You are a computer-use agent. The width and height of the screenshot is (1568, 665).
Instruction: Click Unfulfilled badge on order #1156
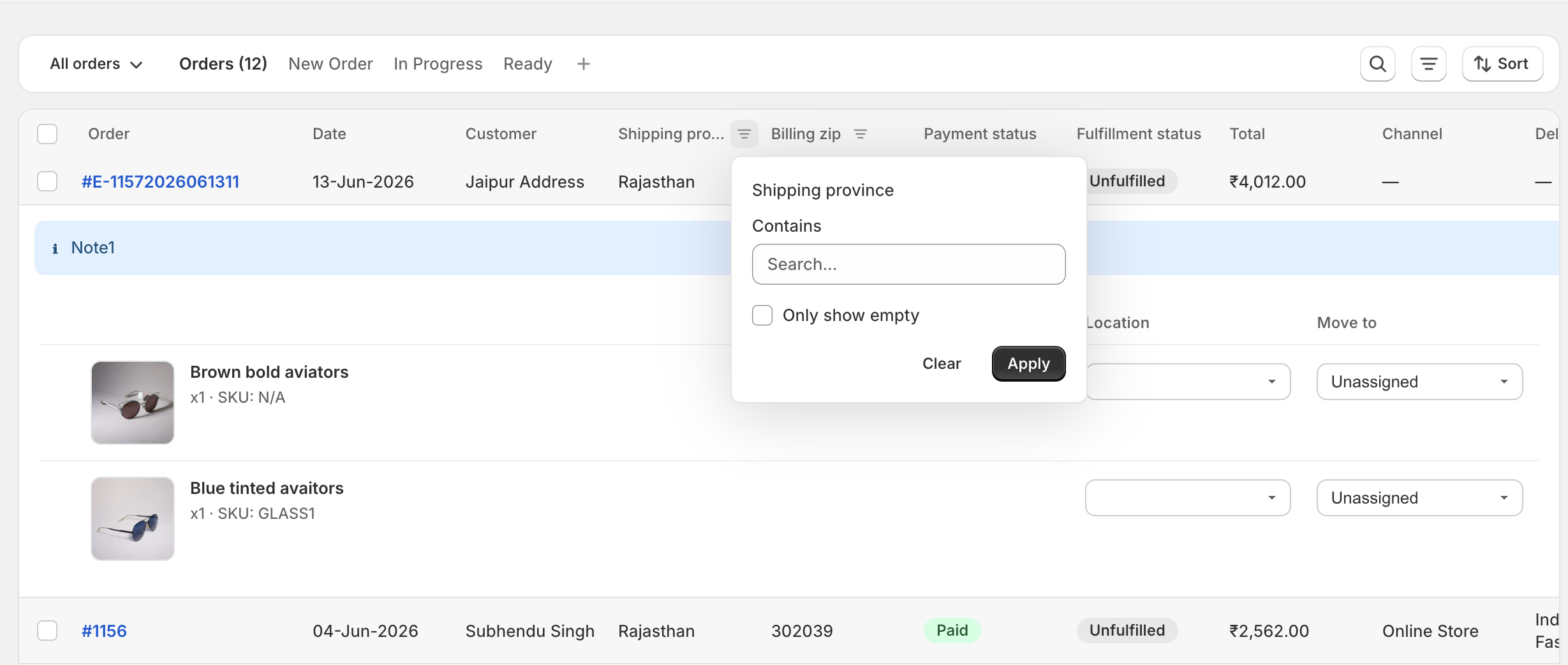pos(1127,631)
